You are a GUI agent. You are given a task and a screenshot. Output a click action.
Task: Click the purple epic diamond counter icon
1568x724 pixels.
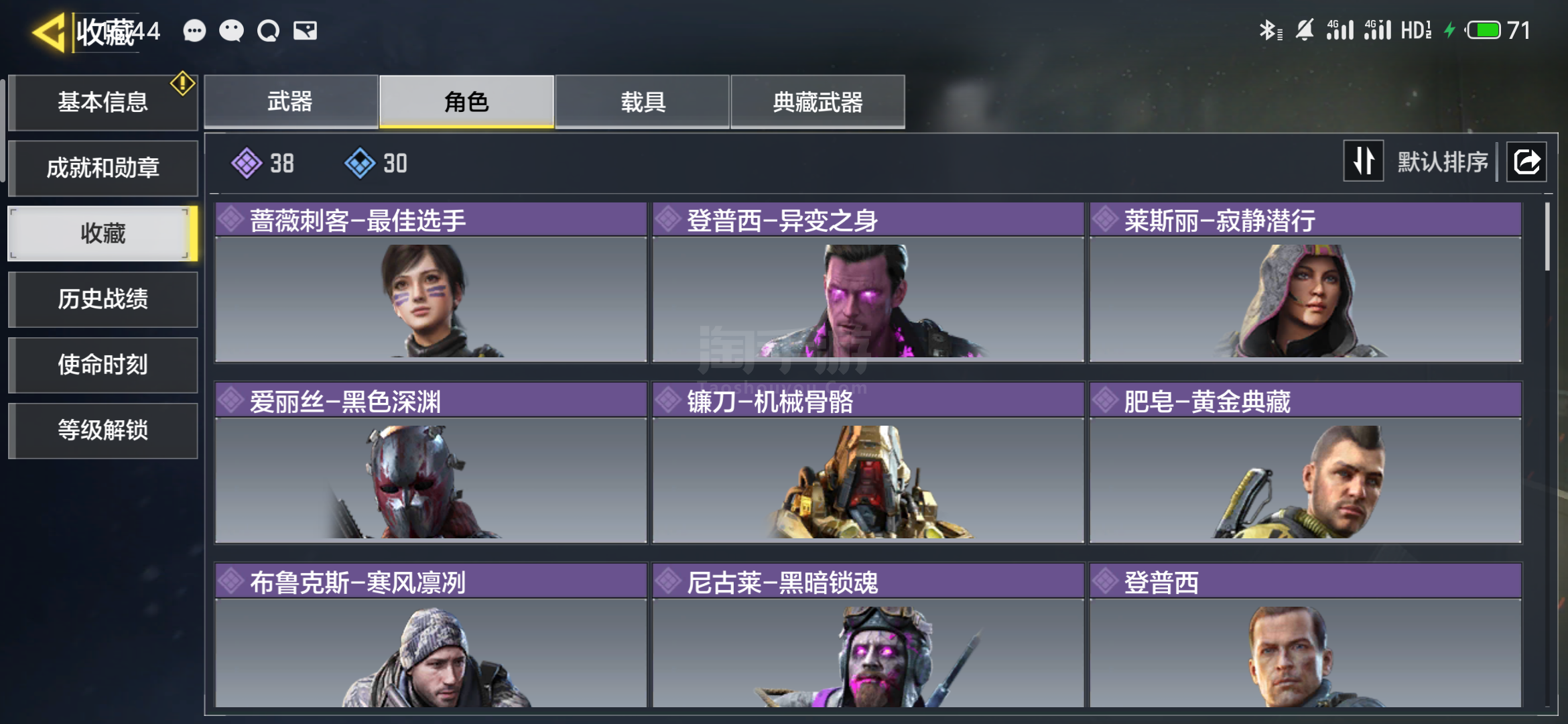tap(247, 163)
